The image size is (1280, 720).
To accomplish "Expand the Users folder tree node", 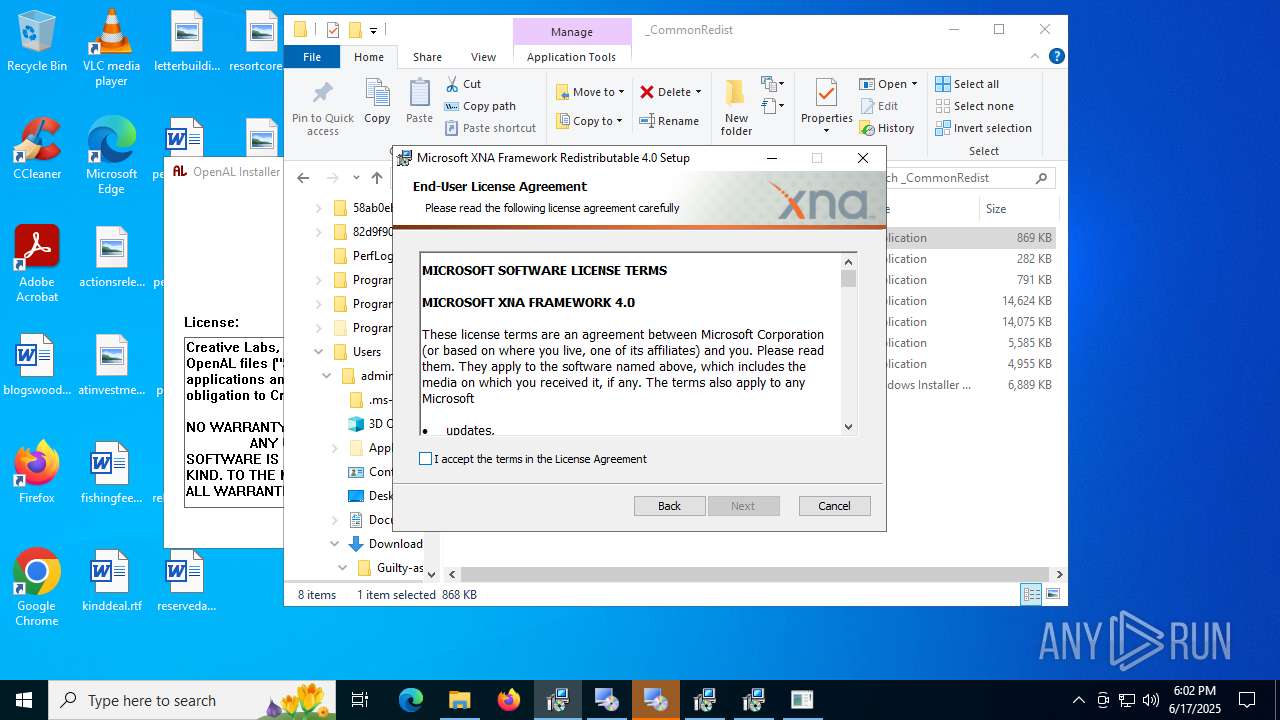I will 319,352.
